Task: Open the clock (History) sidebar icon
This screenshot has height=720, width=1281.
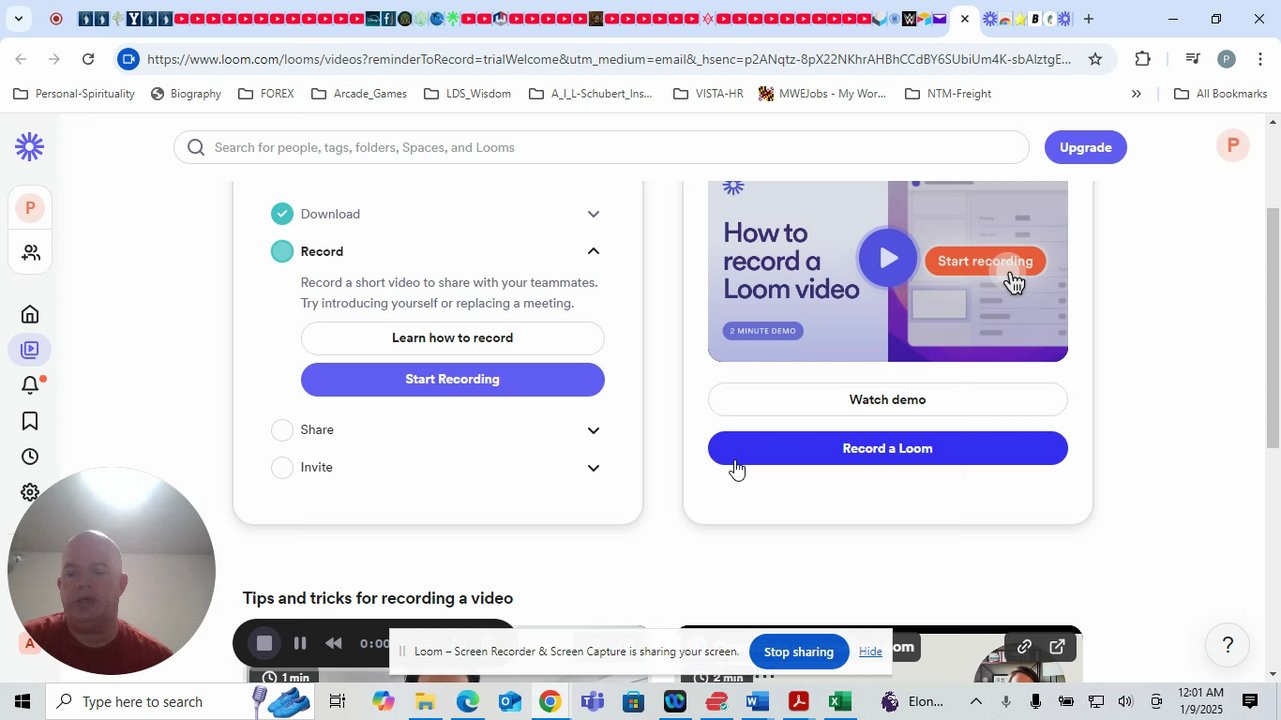Action: 30,457
